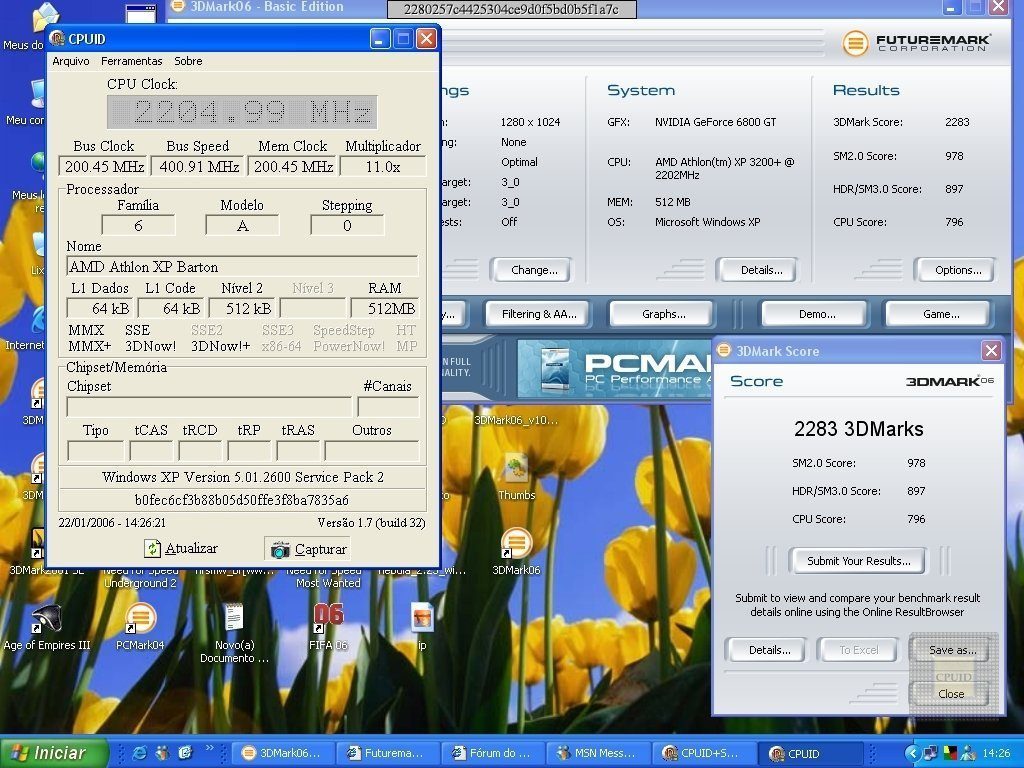
Task: Click the CPUID window title bar icon
Action: (x=57, y=39)
